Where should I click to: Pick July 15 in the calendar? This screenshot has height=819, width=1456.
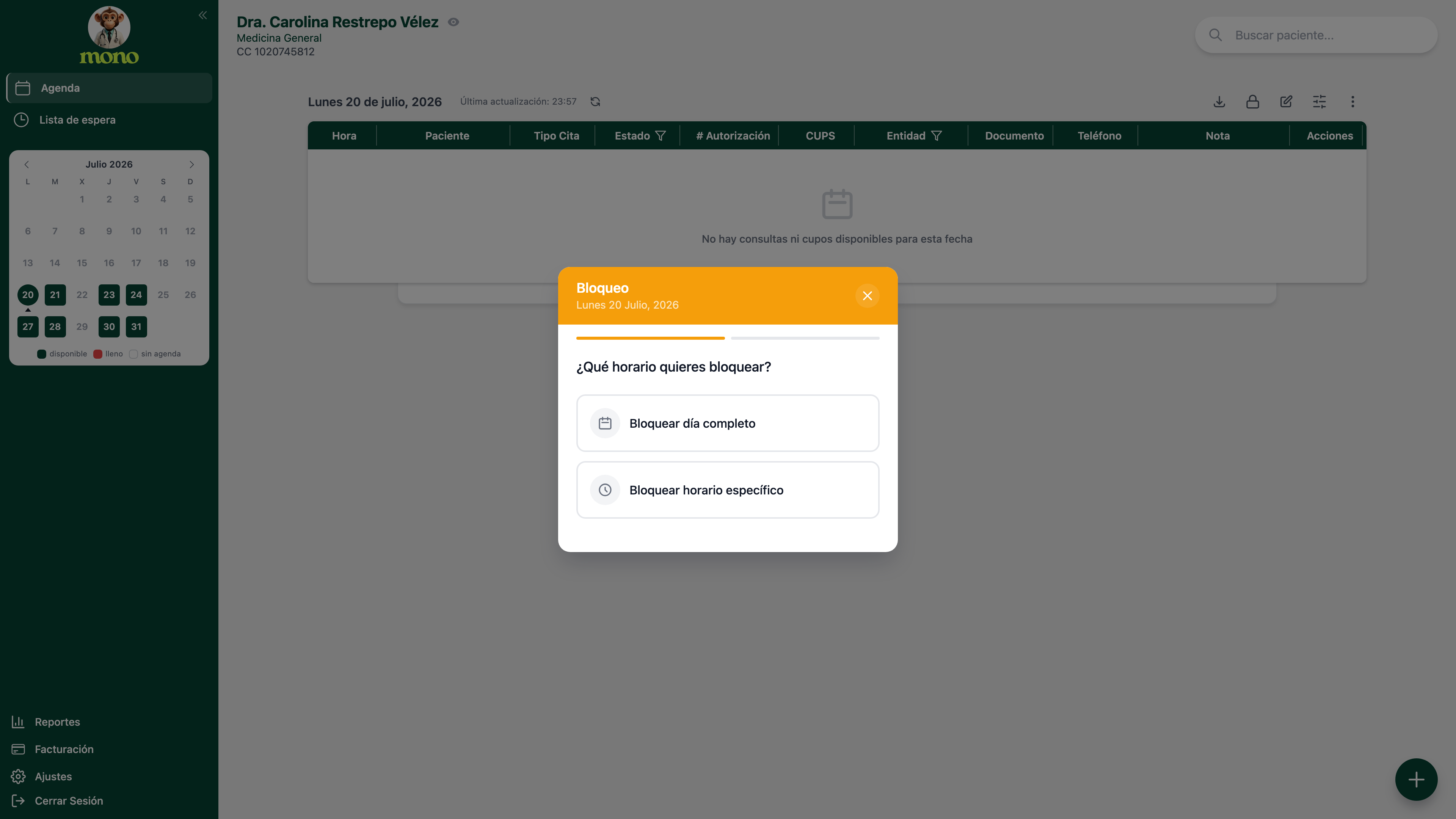click(x=82, y=263)
